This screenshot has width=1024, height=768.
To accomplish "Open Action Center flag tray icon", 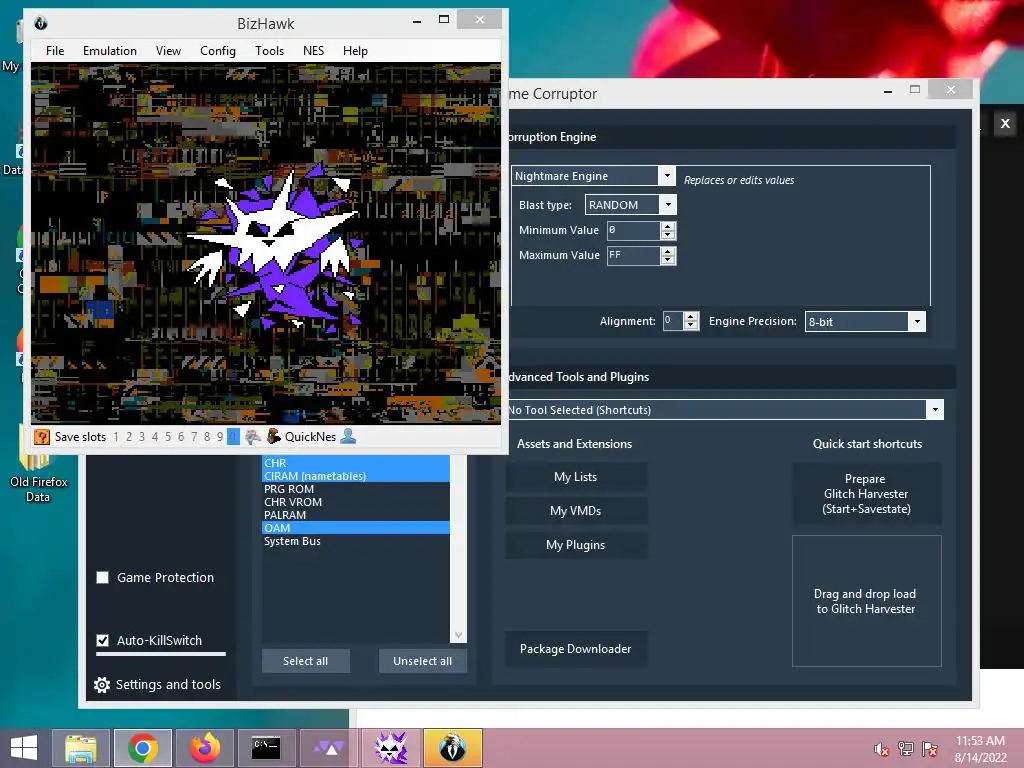I will [x=930, y=749].
